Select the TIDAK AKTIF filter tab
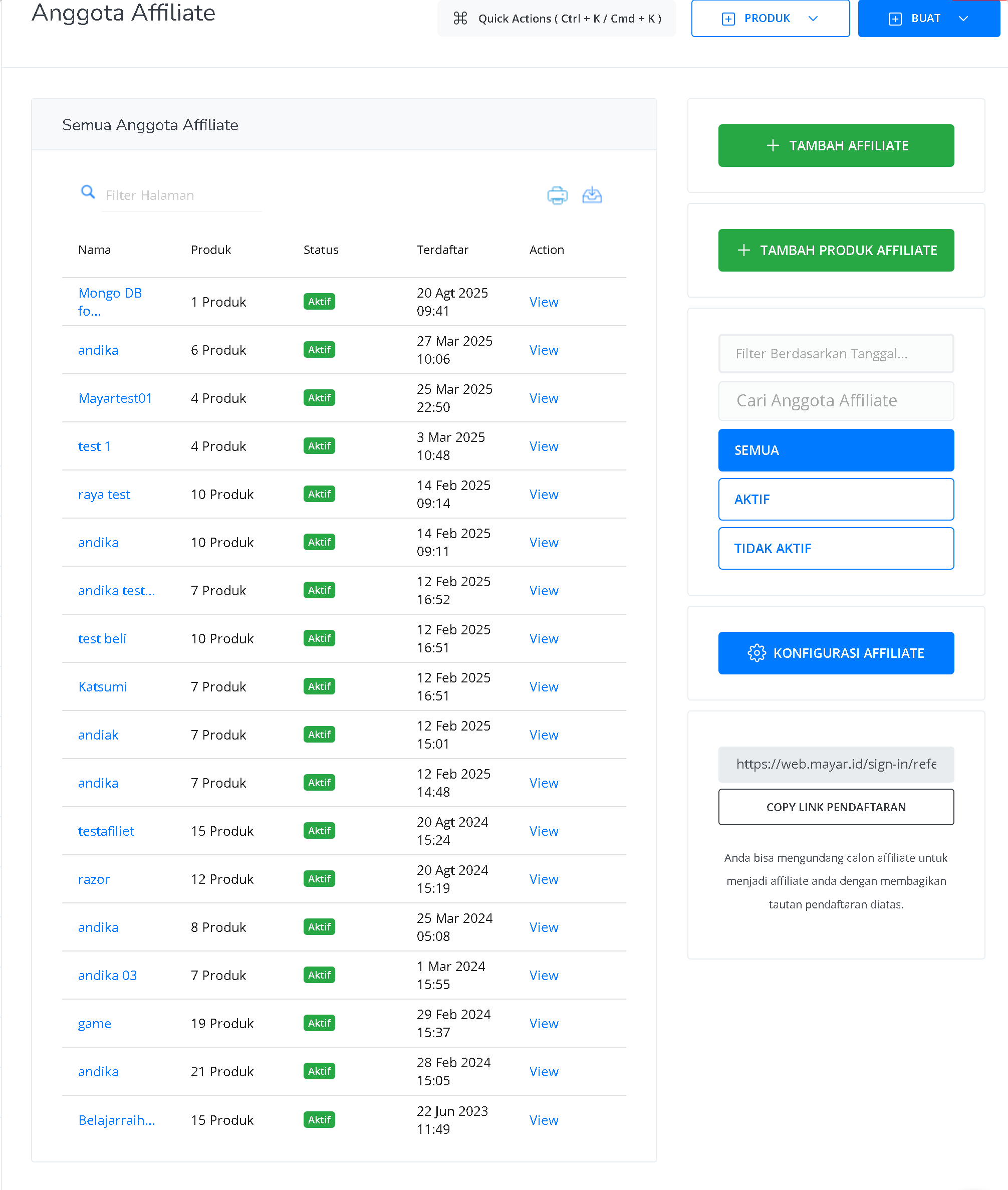Viewport: 1008px width, 1190px height. 836,549
